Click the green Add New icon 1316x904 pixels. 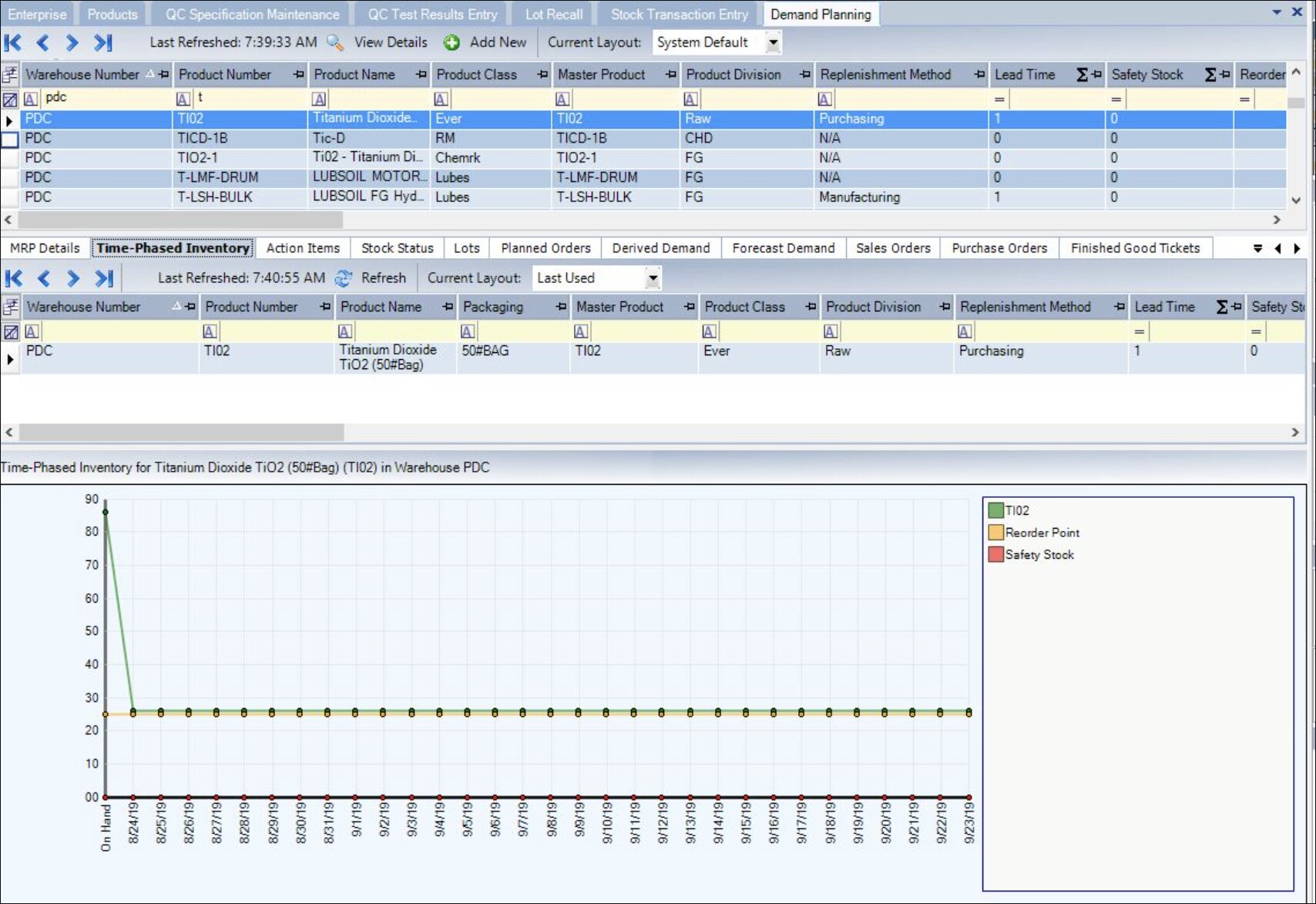tap(452, 43)
